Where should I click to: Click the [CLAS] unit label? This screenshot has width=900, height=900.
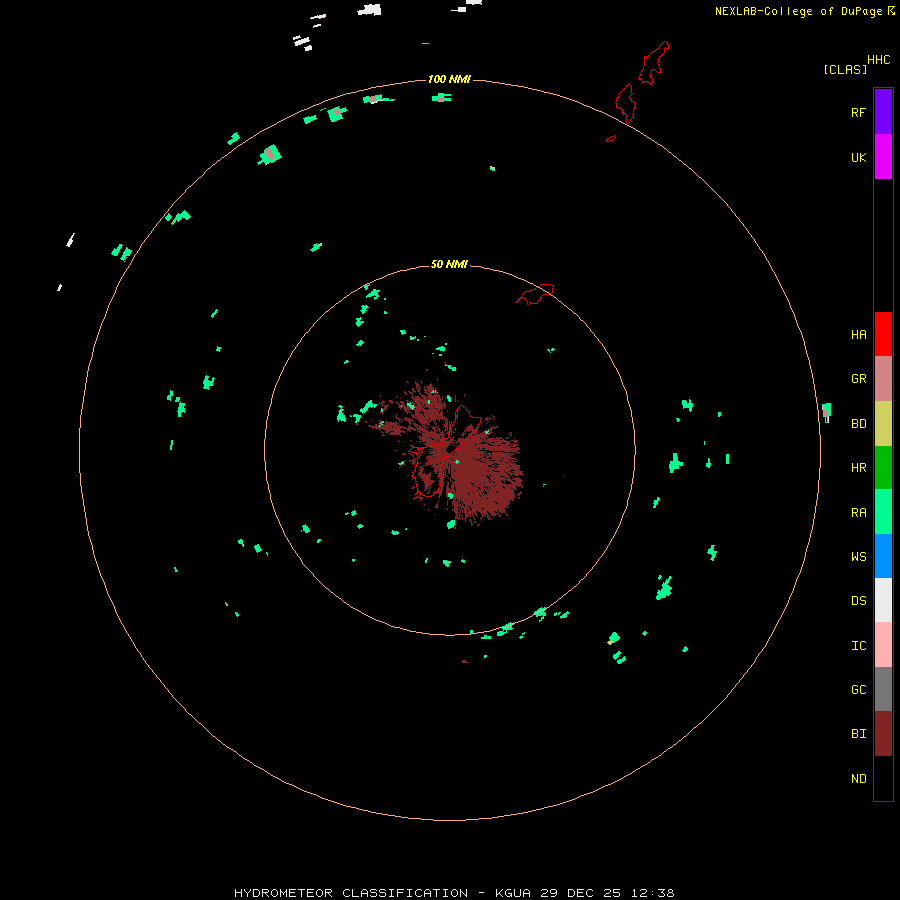click(845, 69)
